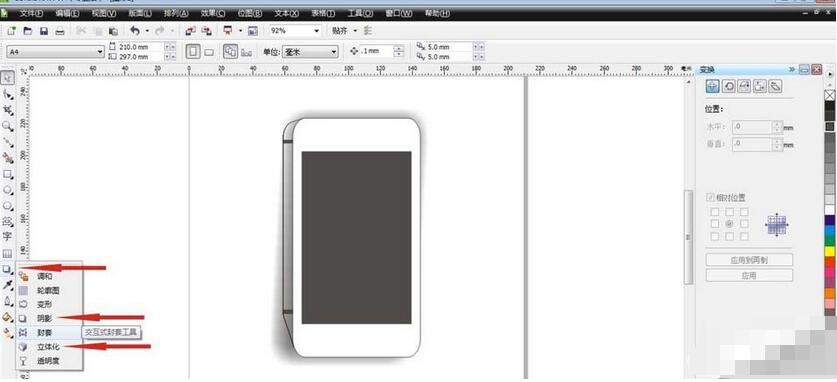The width and height of the screenshot is (837, 382).
Task: Pick the yellow swatch in color palette
Action: [830, 251]
